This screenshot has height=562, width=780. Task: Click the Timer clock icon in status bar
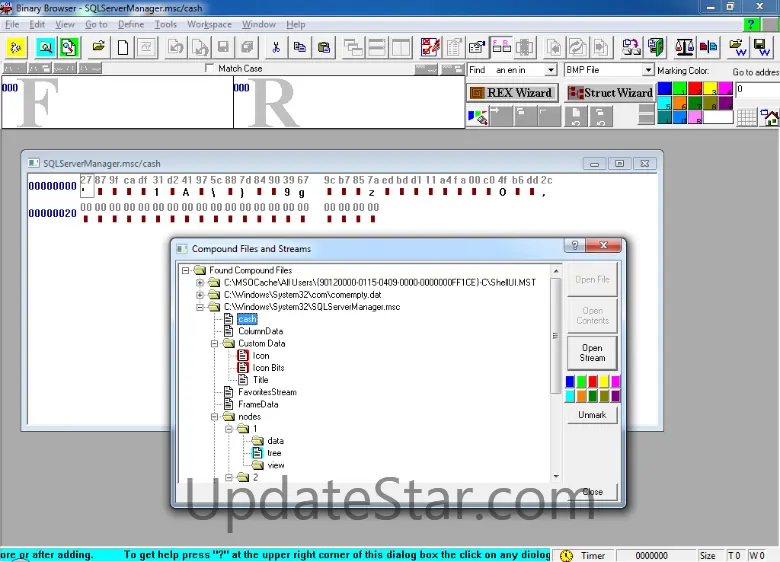[x=566, y=556]
